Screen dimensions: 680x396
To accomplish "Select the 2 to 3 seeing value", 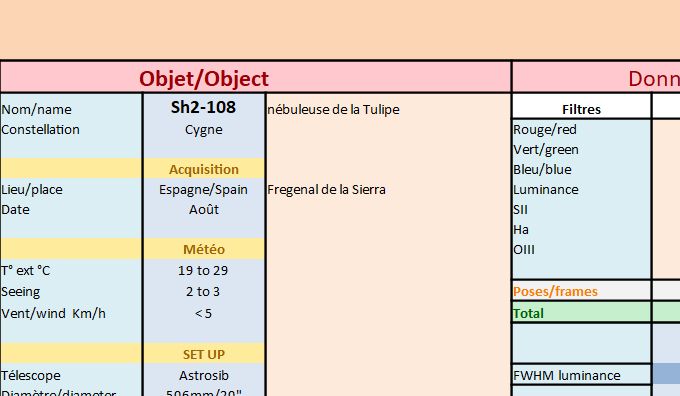I will coord(203,291).
